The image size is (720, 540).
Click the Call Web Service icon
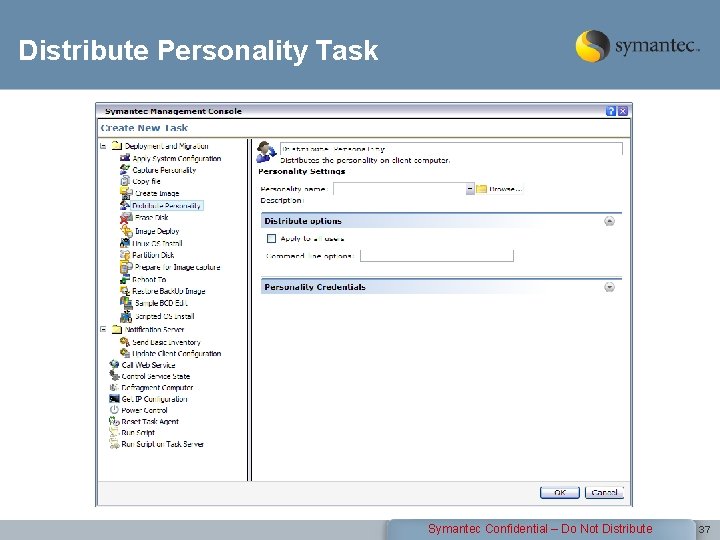coord(114,365)
